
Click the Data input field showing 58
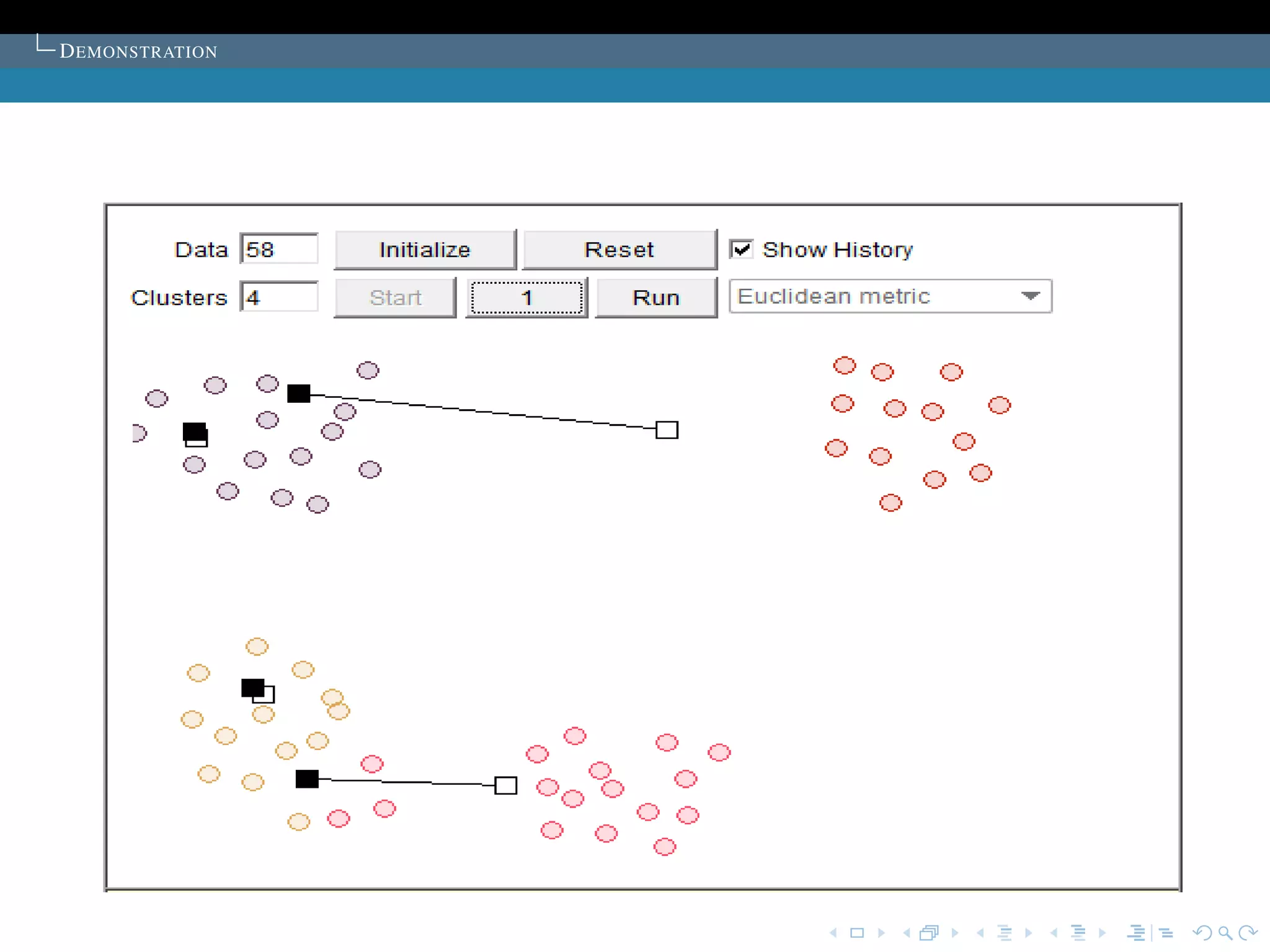coord(279,249)
